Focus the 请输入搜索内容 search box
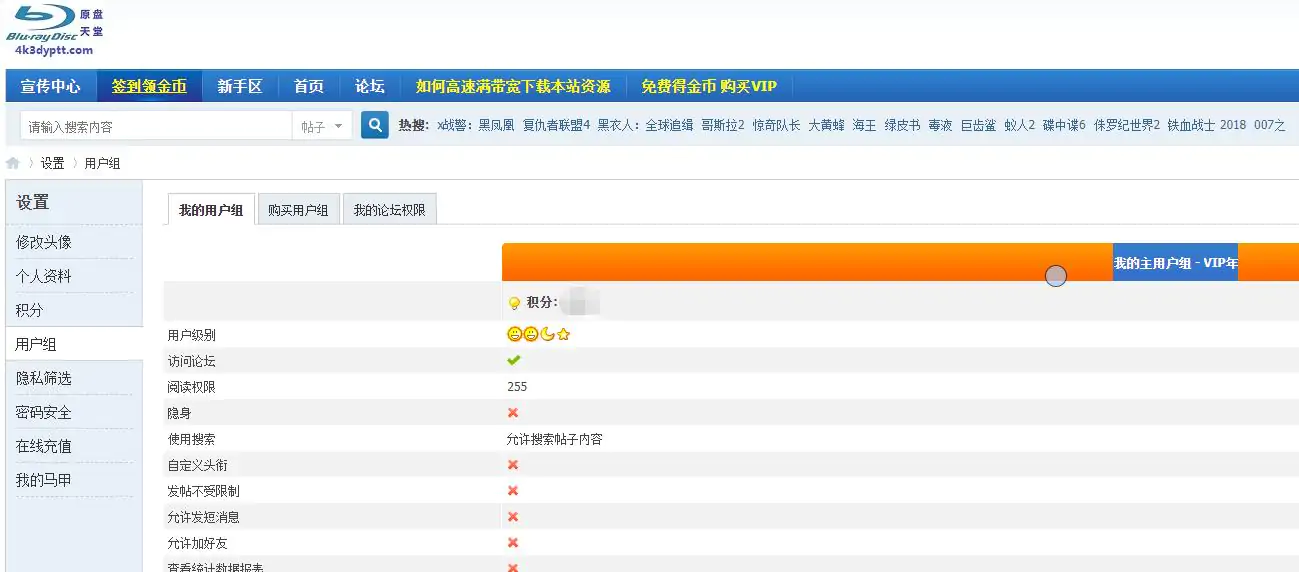 [156, 126]
